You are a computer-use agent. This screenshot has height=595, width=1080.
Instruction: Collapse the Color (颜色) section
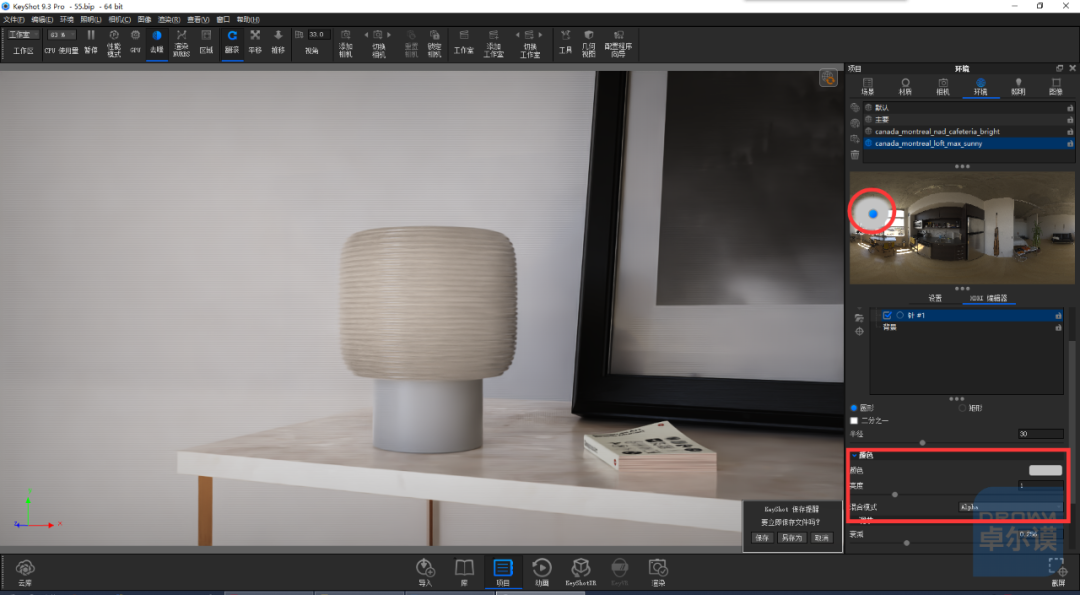click(x=855, y=455)
